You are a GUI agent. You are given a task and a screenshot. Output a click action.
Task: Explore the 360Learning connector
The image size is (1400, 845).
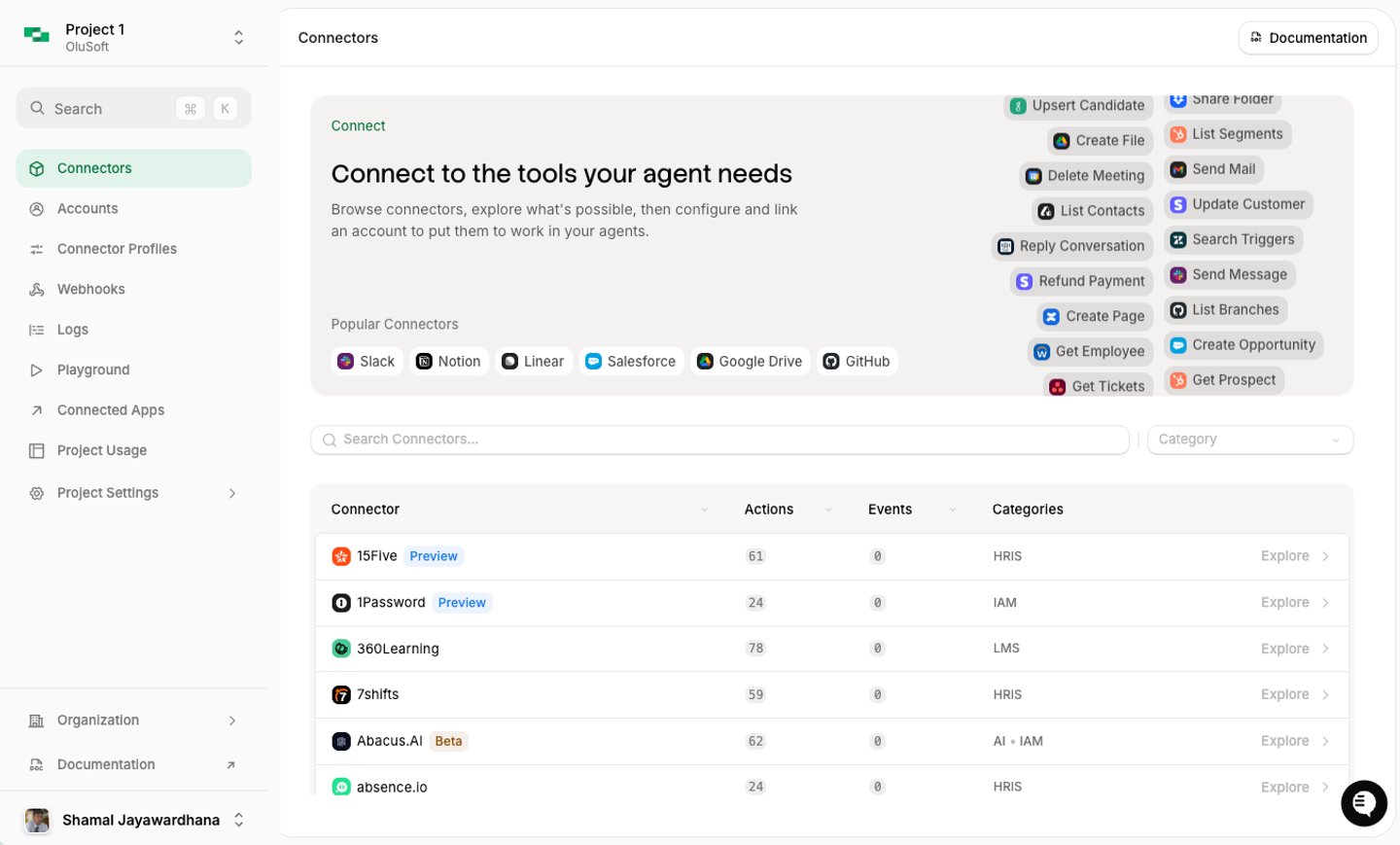point(1295,649)
